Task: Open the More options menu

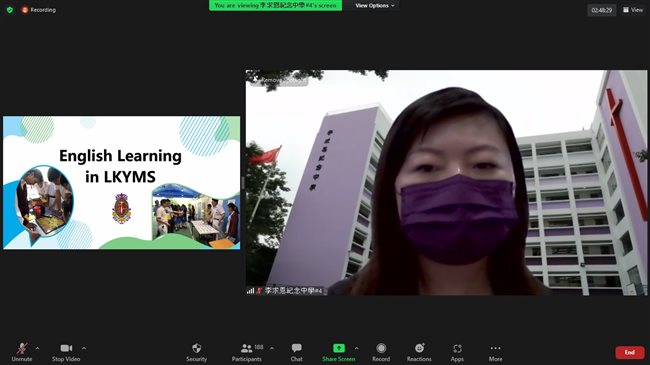Action: [495, 352]
